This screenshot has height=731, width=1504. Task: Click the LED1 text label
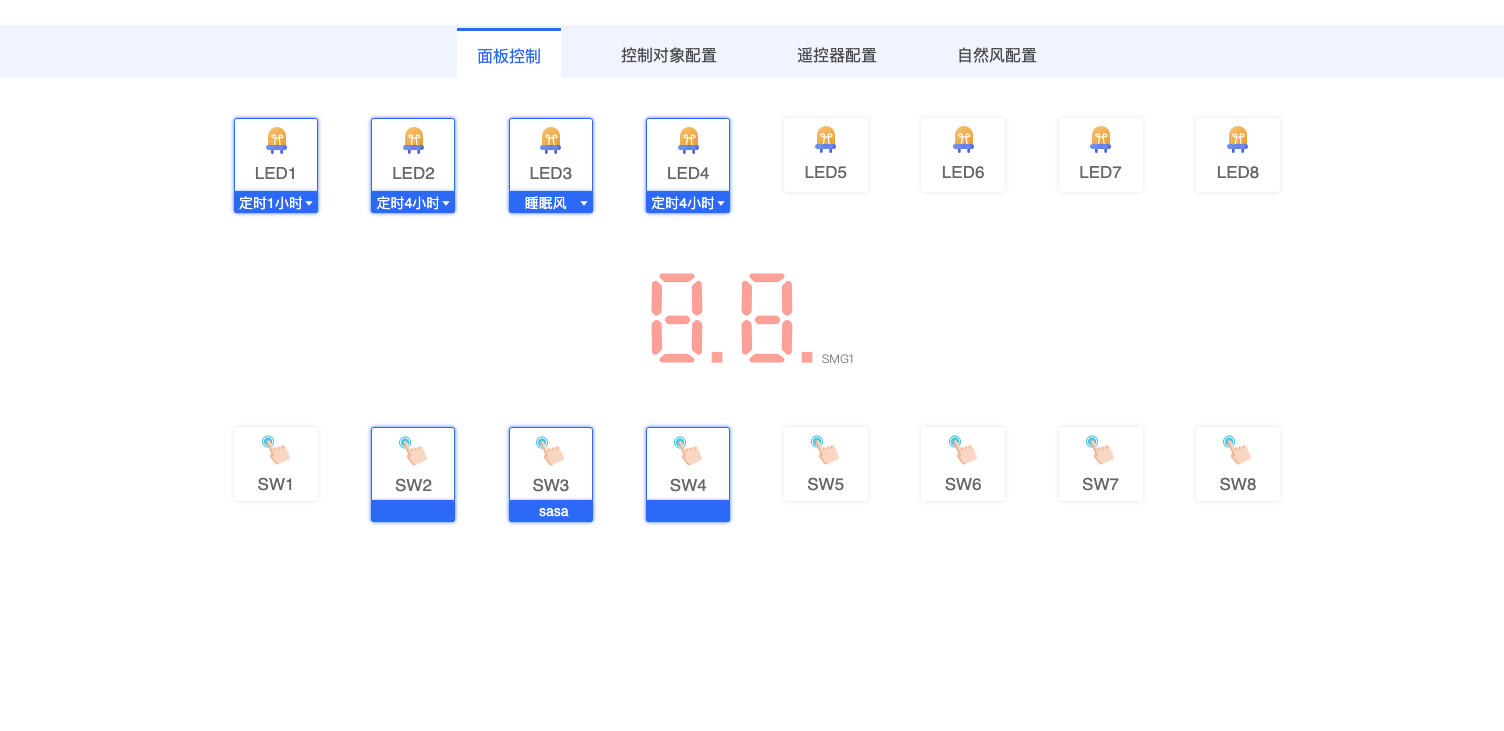276,173
